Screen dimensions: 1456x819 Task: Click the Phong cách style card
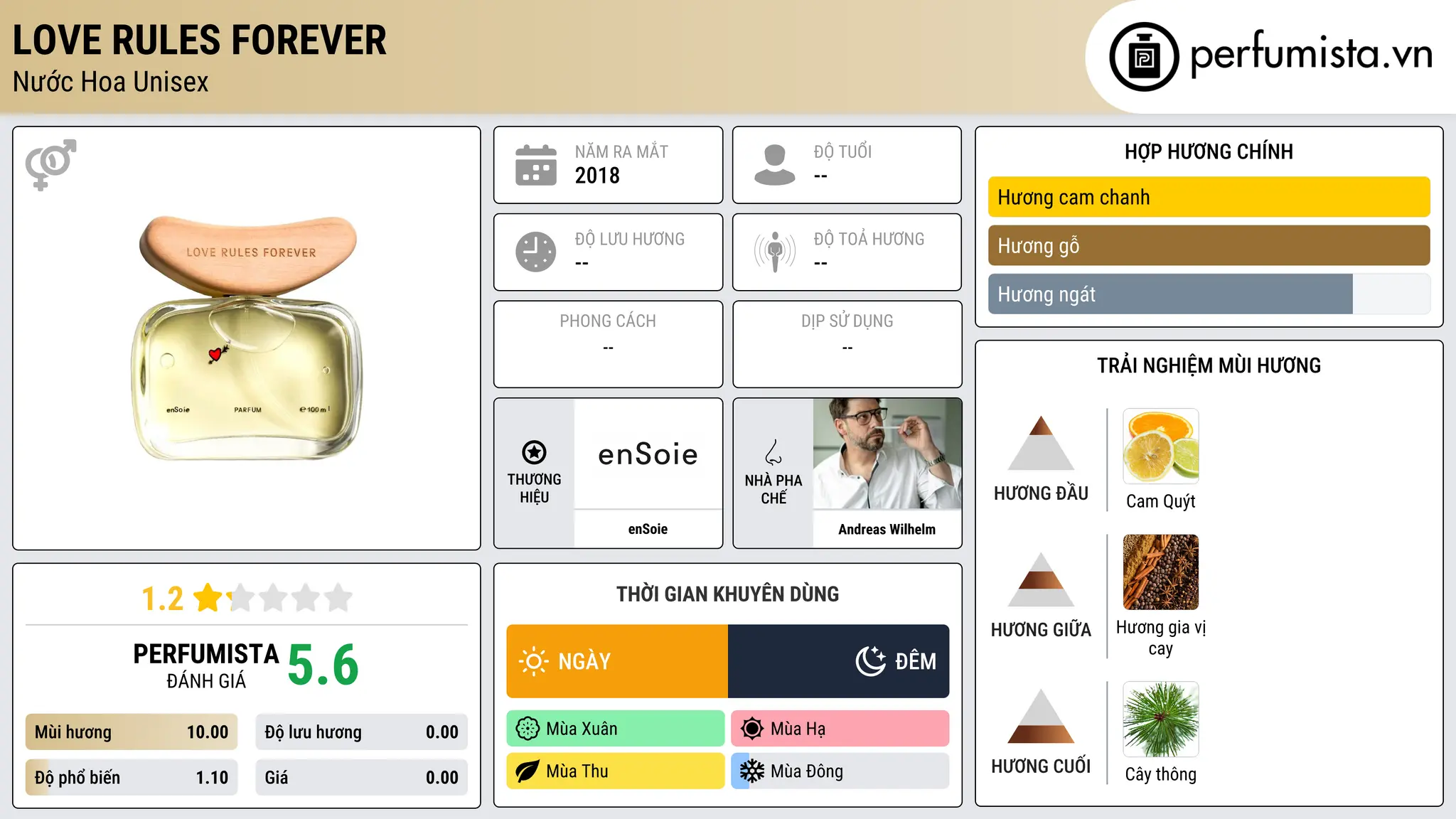point(608,344)
